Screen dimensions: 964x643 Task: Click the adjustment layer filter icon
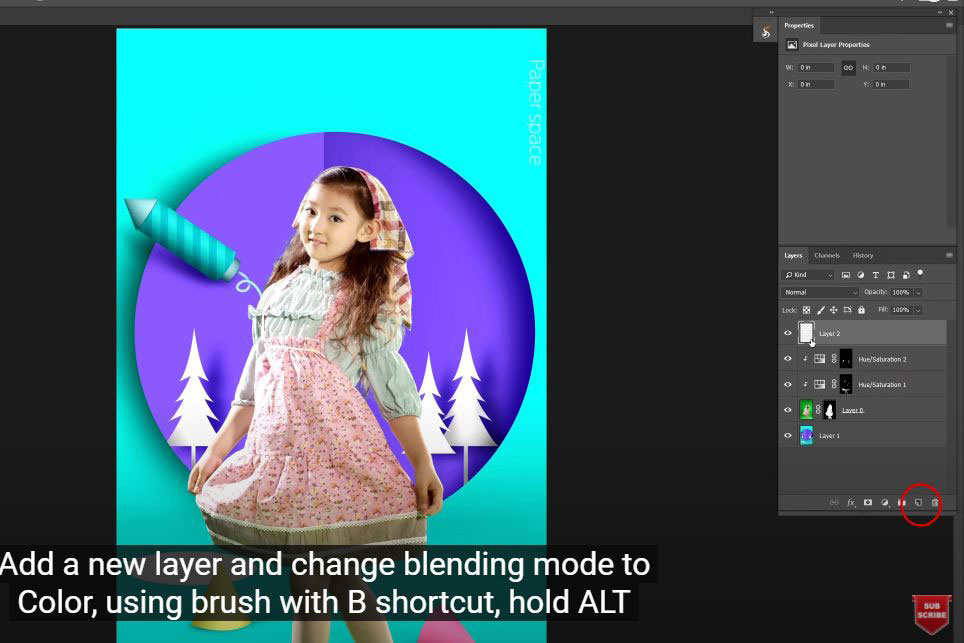[861, 275]
